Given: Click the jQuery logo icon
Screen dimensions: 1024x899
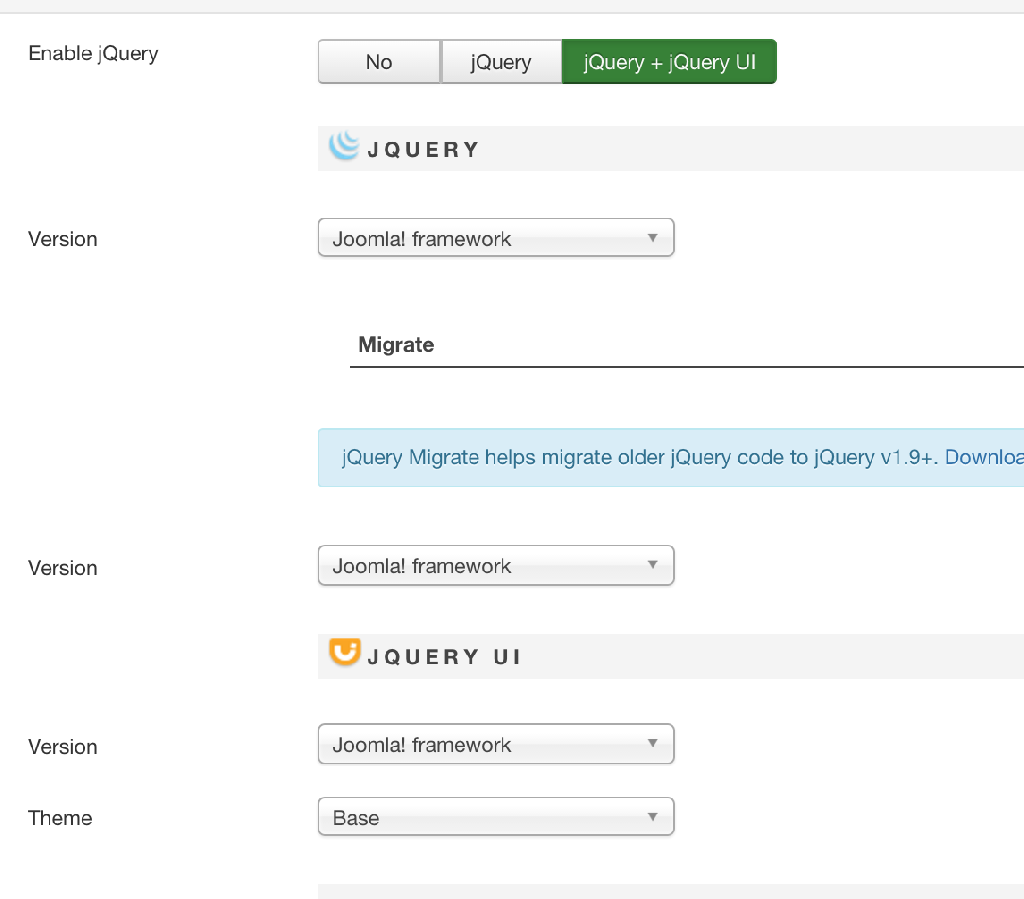Looking at the screenshot, I should (344, 146).
